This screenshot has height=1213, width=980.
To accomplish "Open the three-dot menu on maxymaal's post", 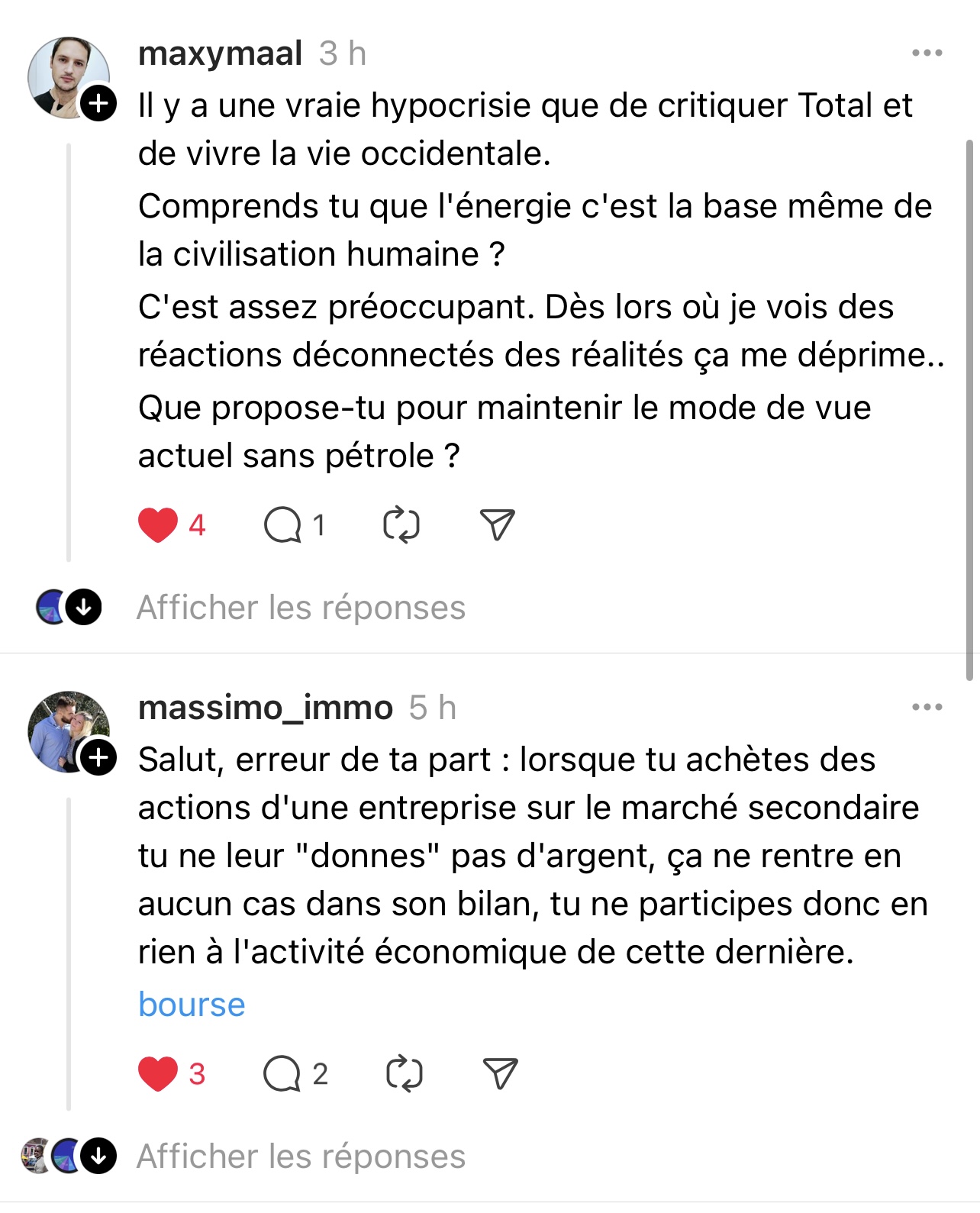I will coord(927,53).
